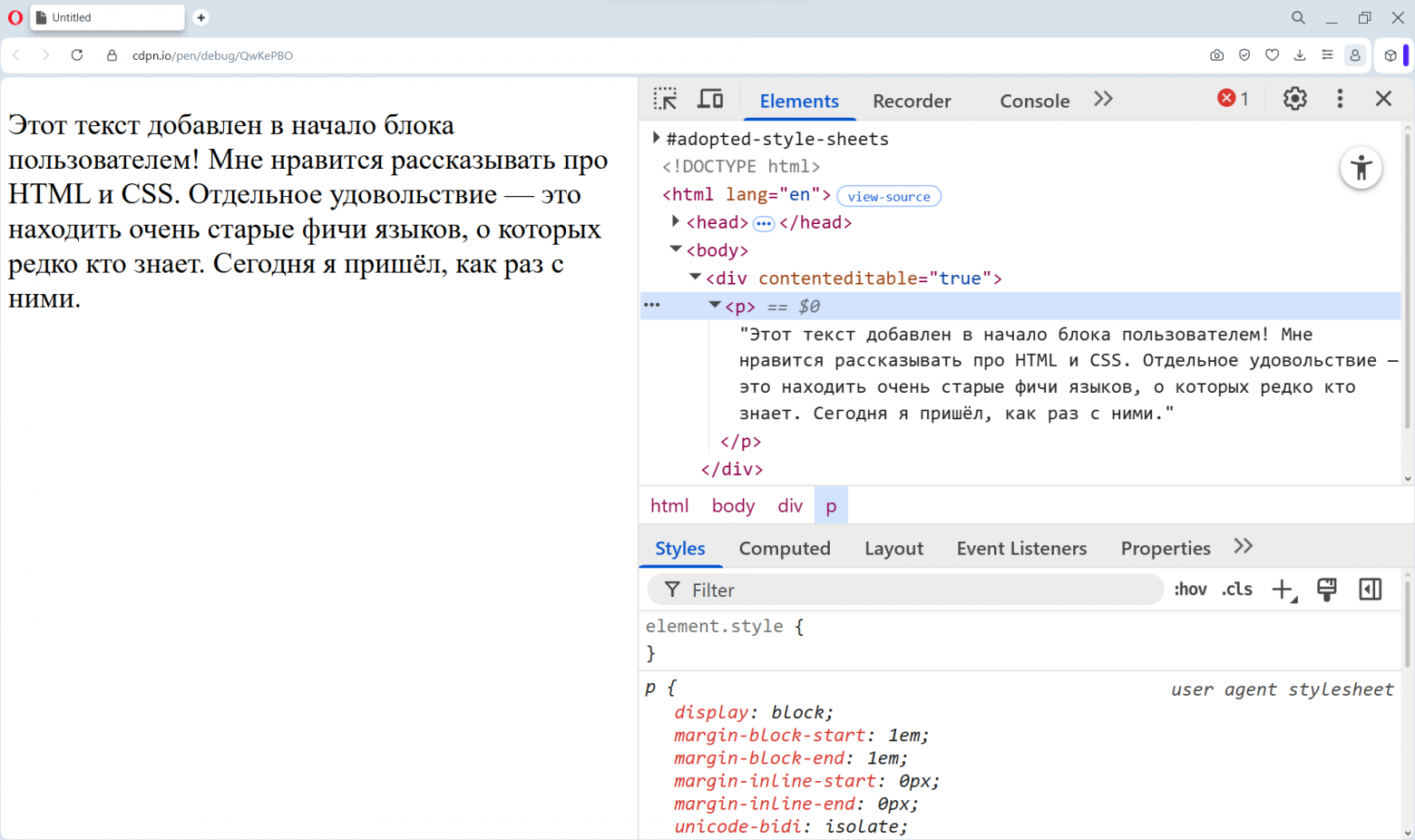Collapse the selected p element

715,305
